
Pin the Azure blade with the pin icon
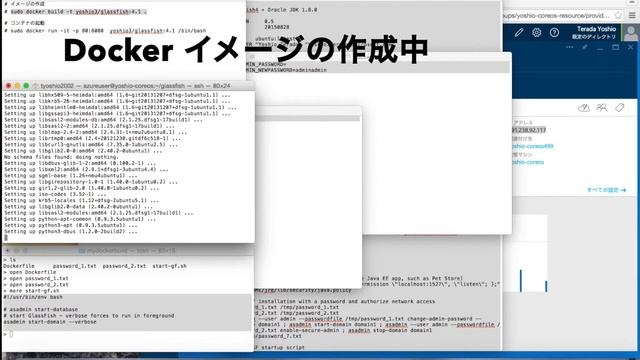(584, 47)
